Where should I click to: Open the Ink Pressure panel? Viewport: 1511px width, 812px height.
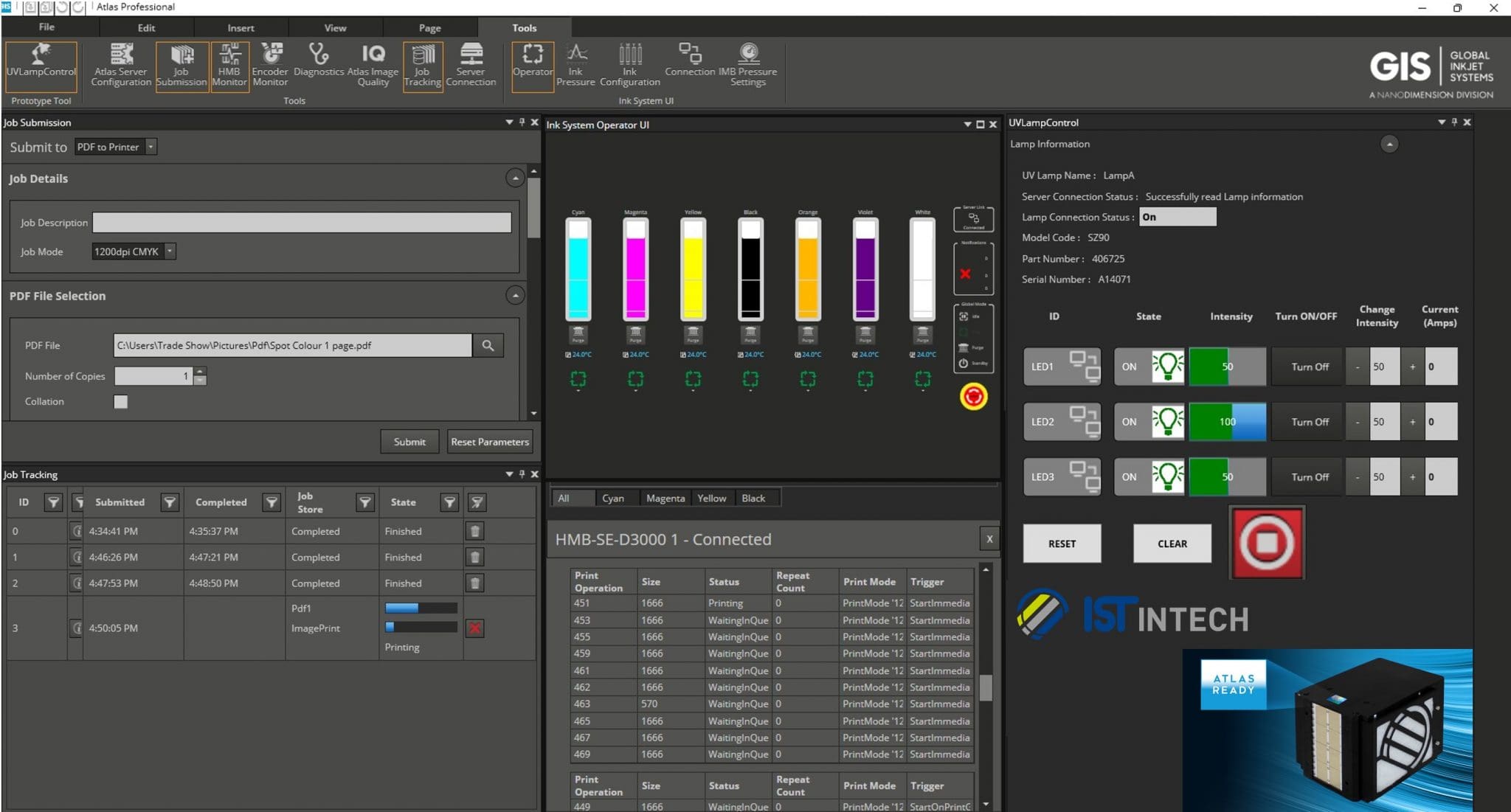pyautogui.click(x=576, y=65)
